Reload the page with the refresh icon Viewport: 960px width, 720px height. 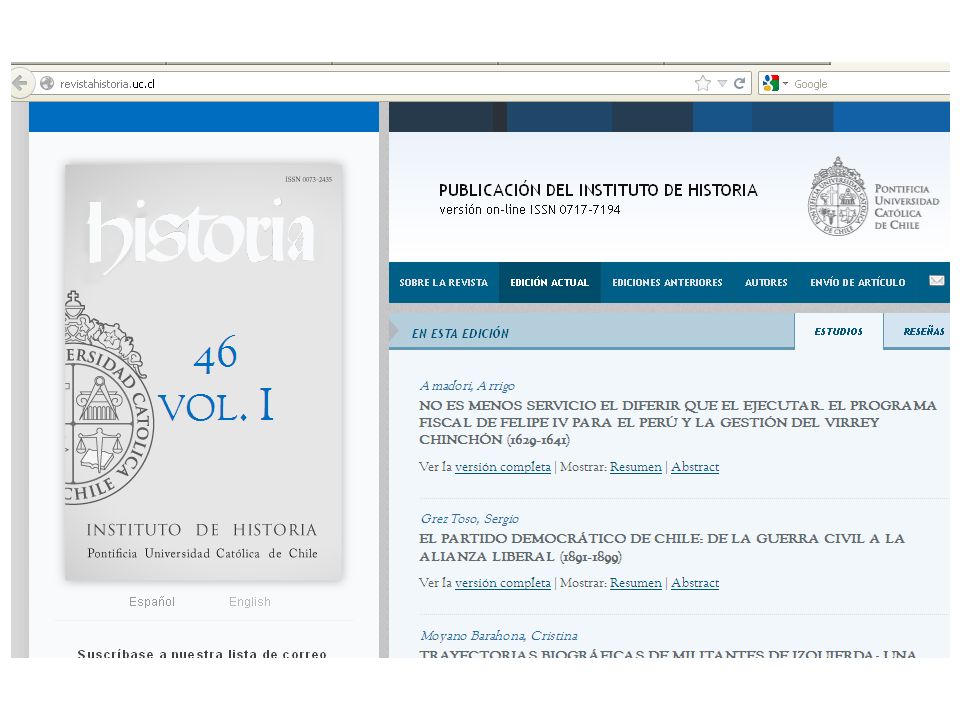(x=740, y=83)
